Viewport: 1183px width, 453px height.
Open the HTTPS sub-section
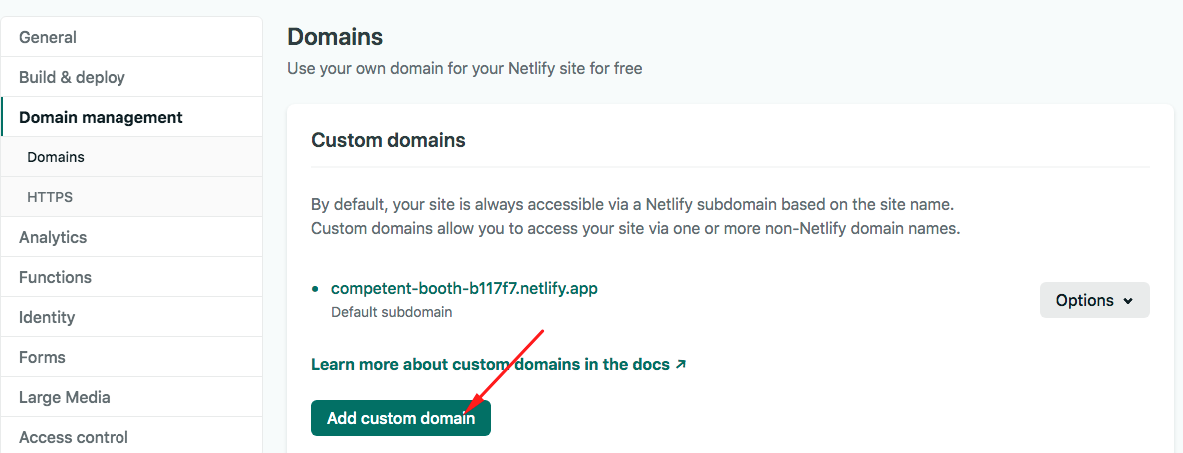pos(50,197)
